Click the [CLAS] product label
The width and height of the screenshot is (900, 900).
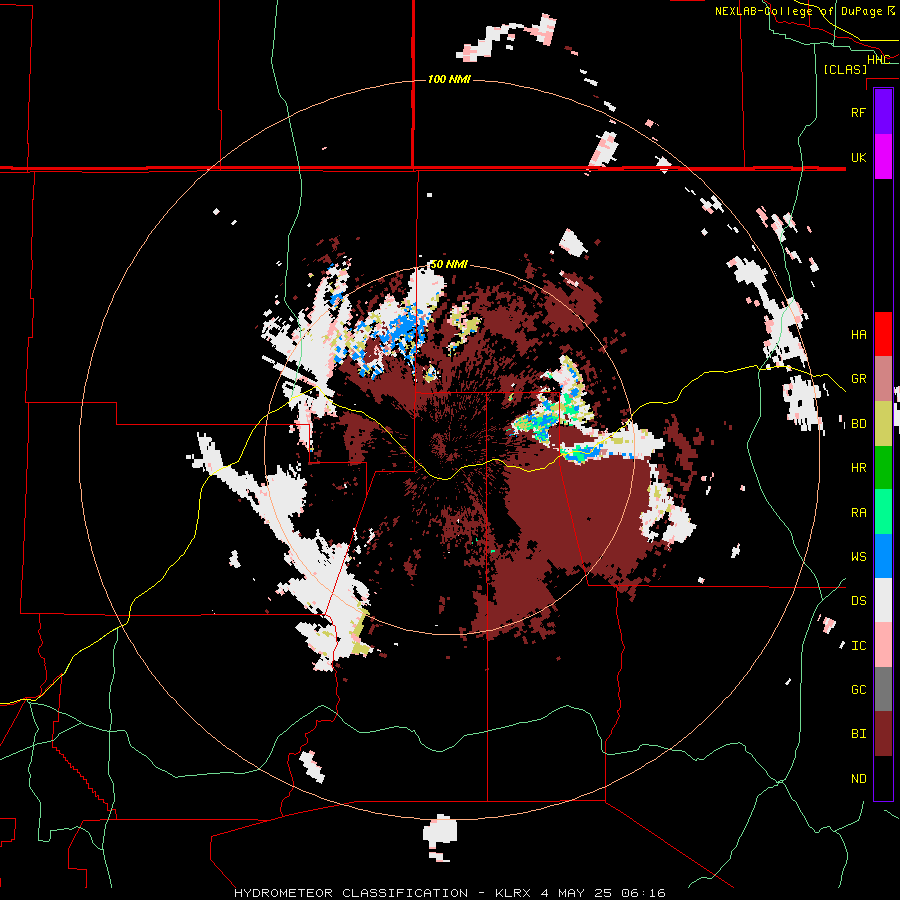845,69
